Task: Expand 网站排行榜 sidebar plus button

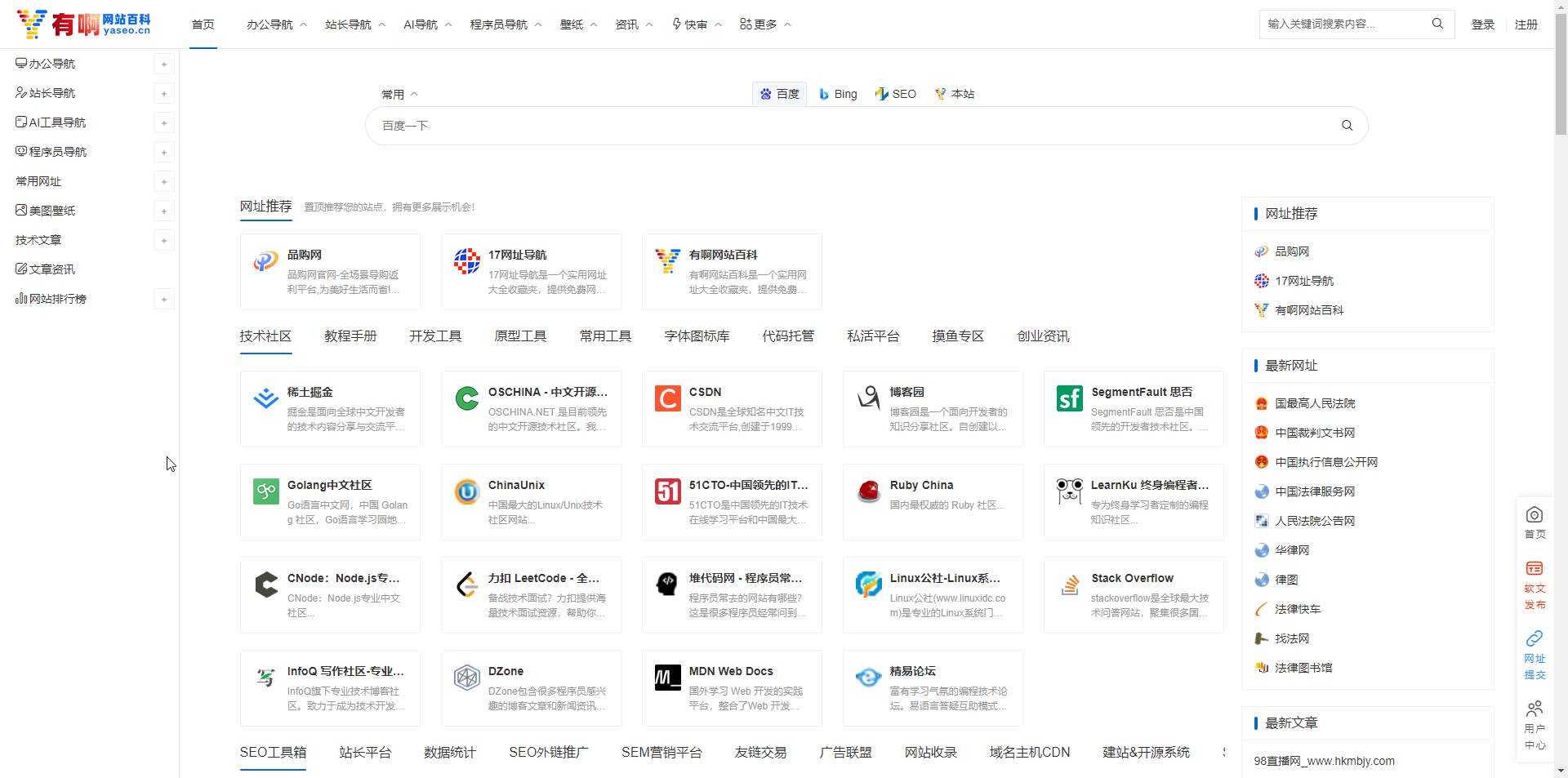Action: pos(164,300)
